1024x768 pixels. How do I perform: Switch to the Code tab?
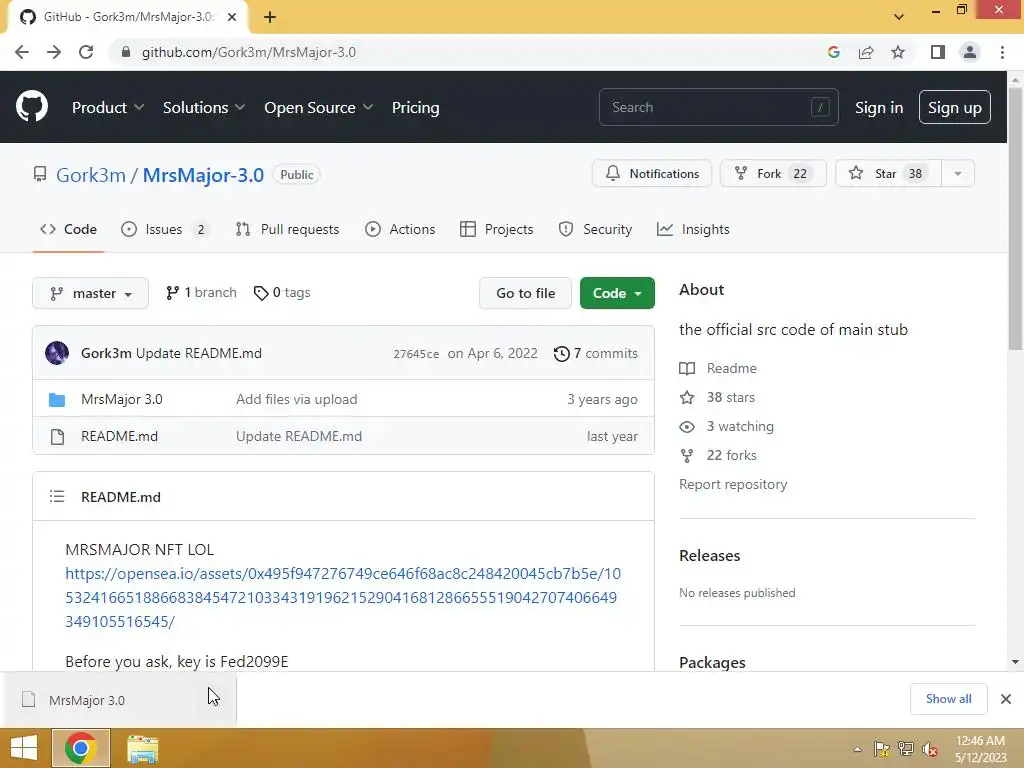click(x=69, y=229)
